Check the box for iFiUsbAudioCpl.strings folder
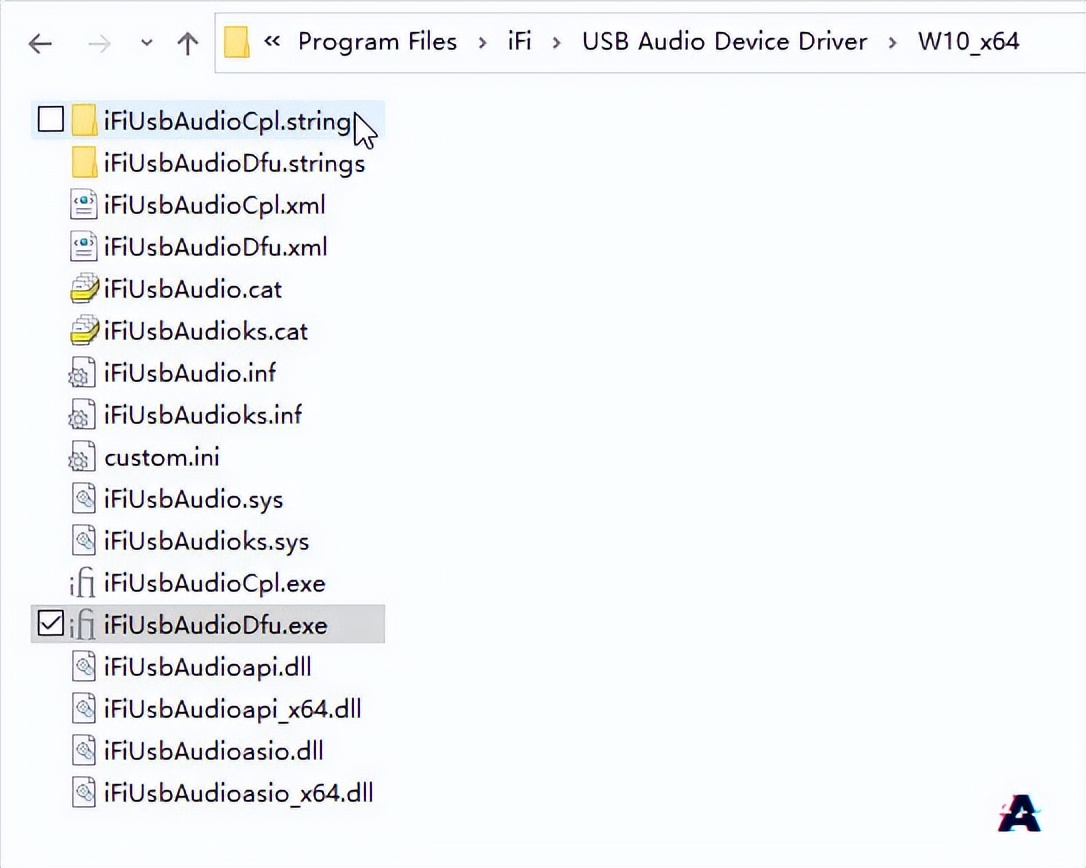This screenshot has width=1086, height=868. click(x=51, y=119)
